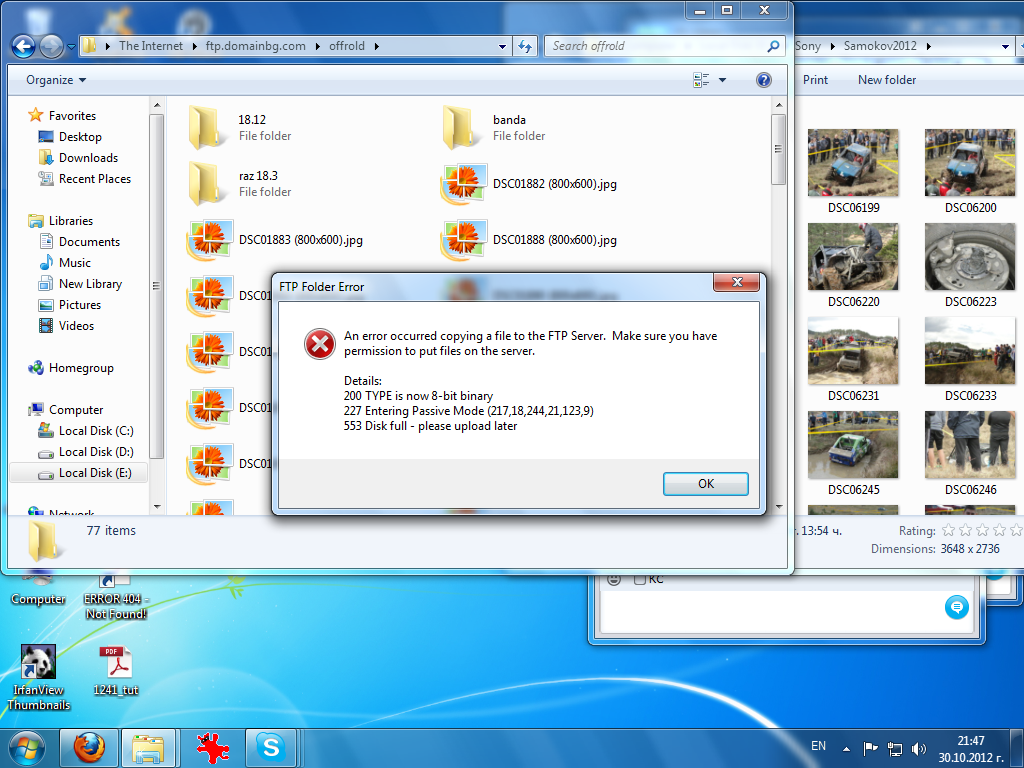Go back with the Explorer back arrow
This screenshot has height=768, width=1024.
click(24, 46)
